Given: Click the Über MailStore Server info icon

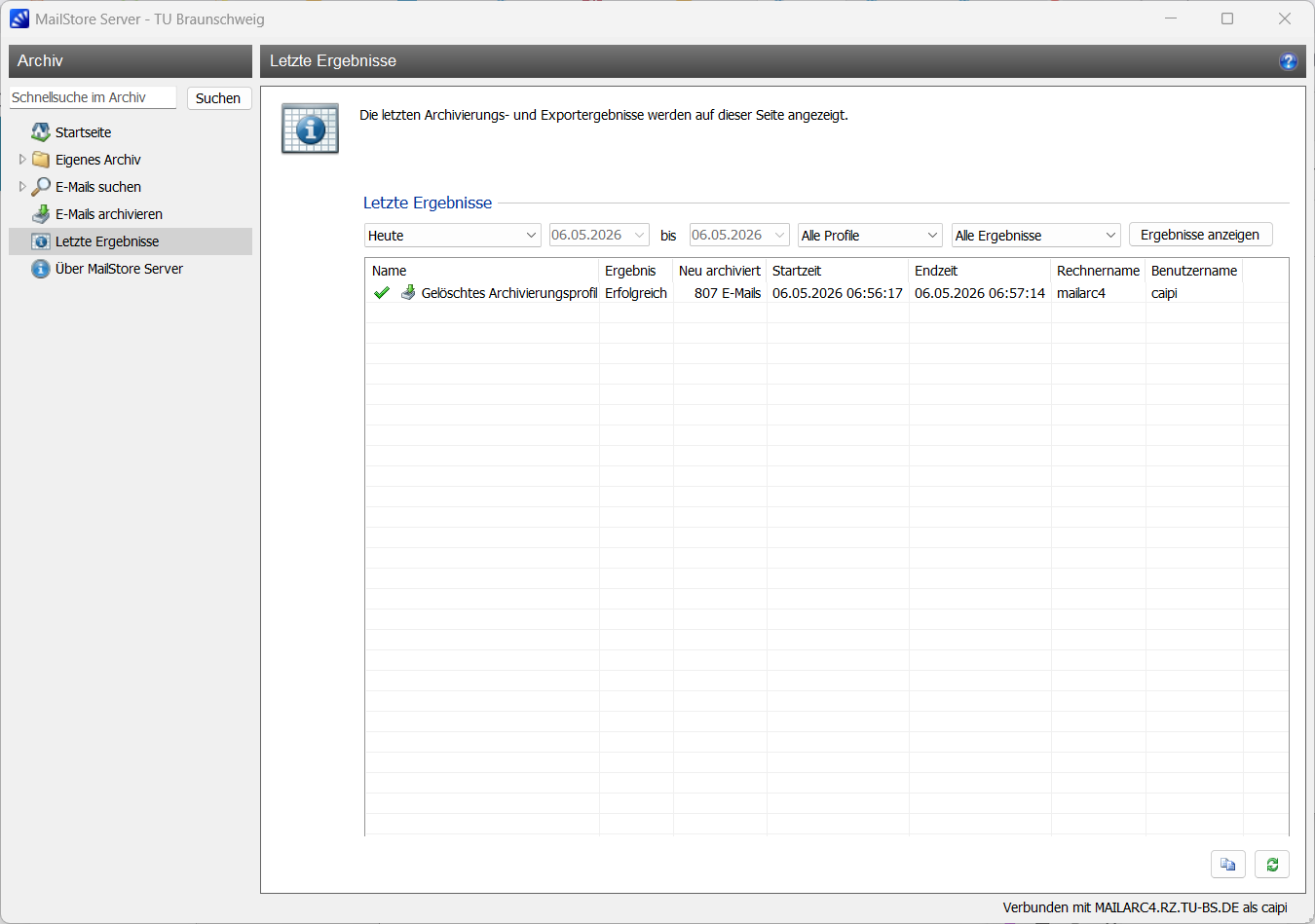Looking at the screenshot, I should pos(41,269).
